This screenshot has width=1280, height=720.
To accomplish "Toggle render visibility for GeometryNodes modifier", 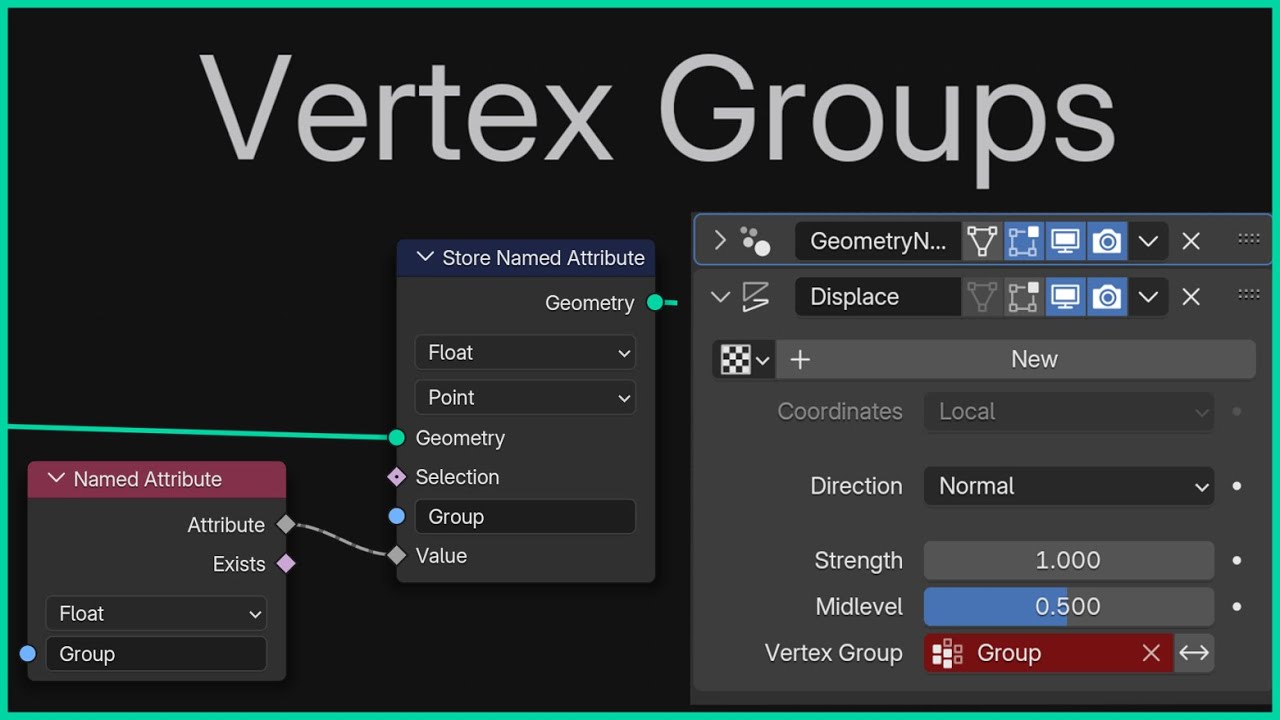I will coord(1106,241).
